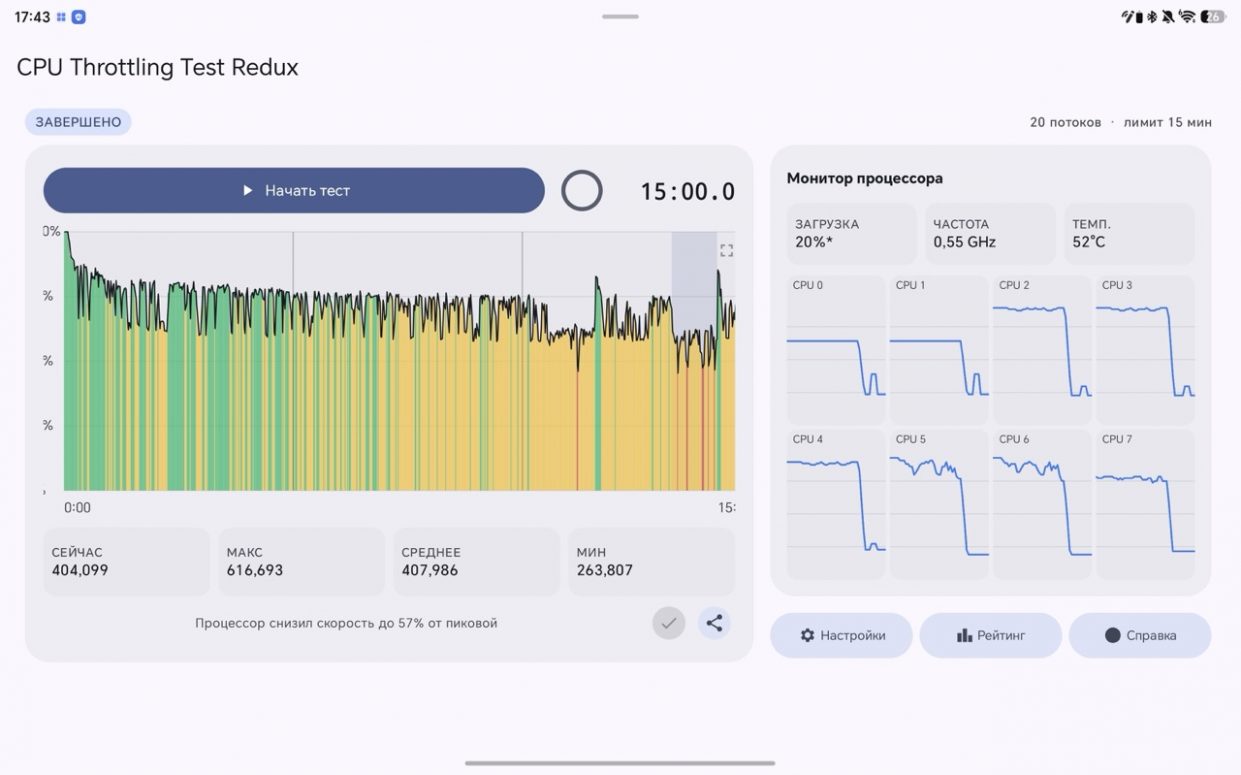Tap the ТЕМП. temperature tile

1128,233
